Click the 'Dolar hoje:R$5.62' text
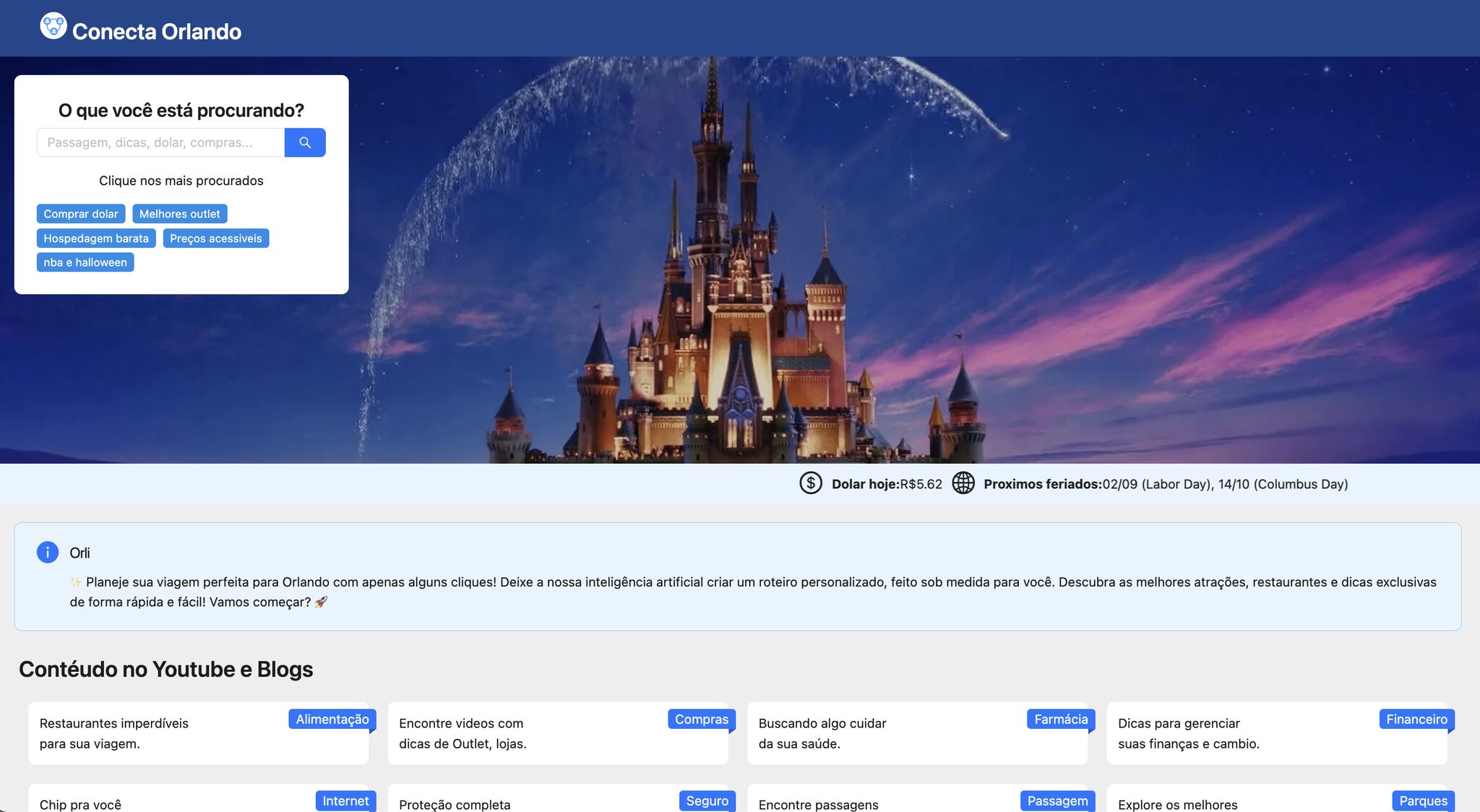 [x=887, y=484]
